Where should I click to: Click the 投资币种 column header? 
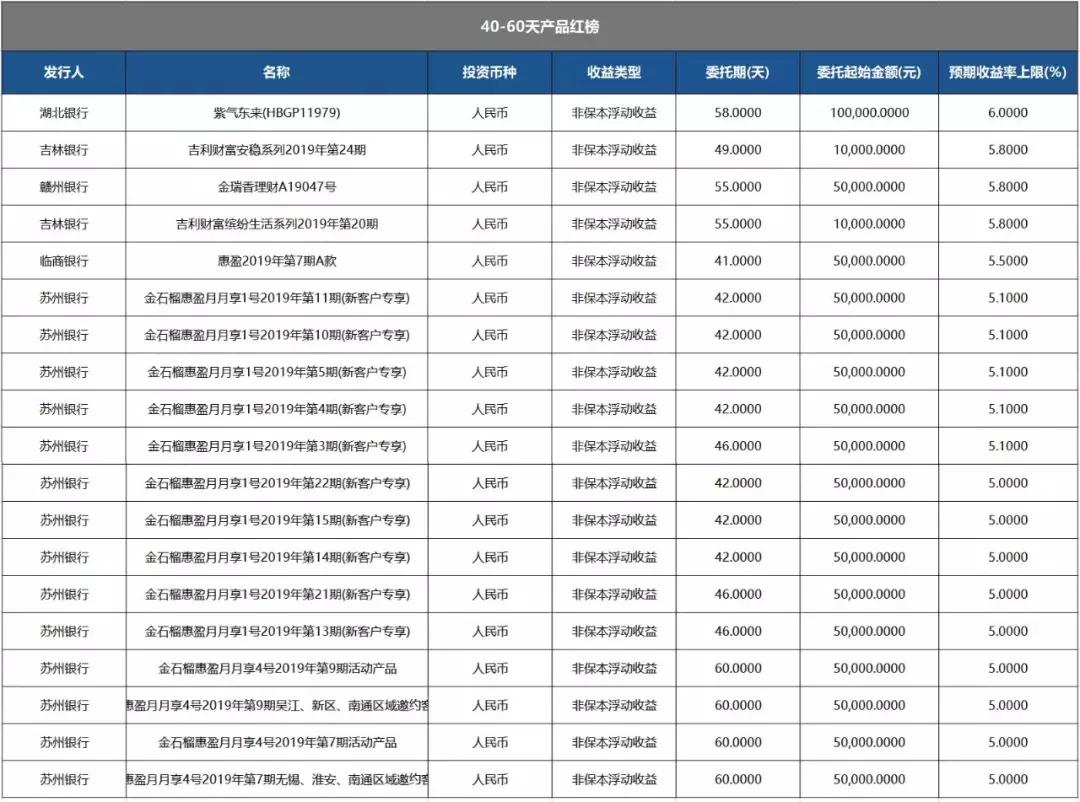pos(490,72)
